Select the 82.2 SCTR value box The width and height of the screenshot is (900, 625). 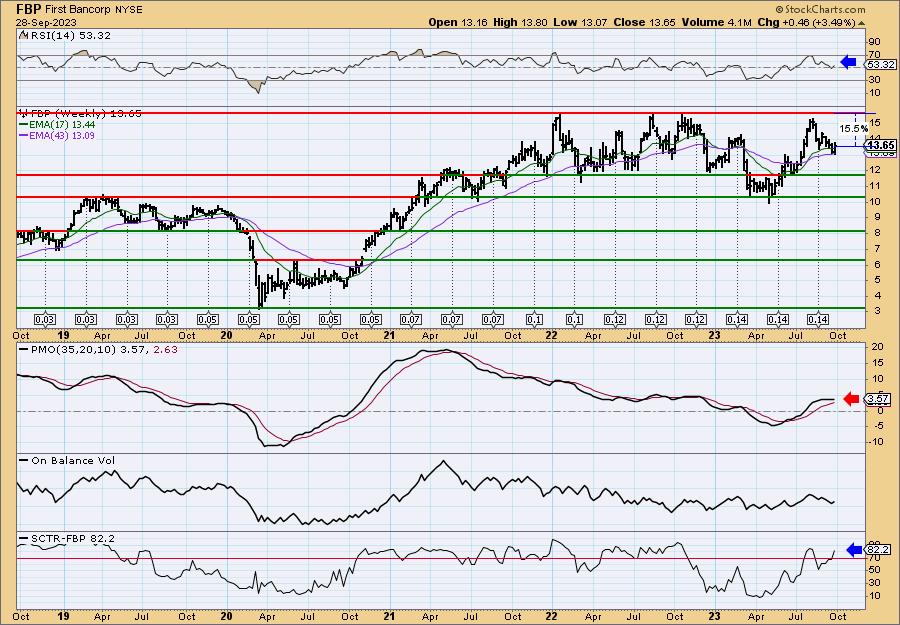(880, 550)
